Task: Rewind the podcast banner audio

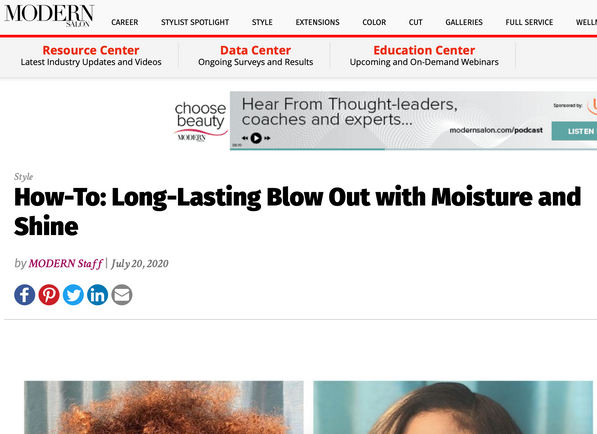Action: point(245,138)
